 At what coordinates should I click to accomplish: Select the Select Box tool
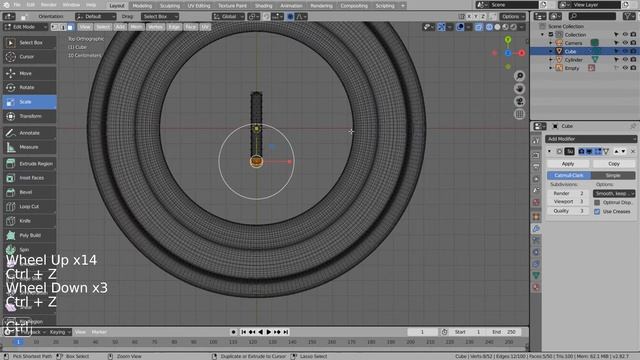click(x=29, y=42)
